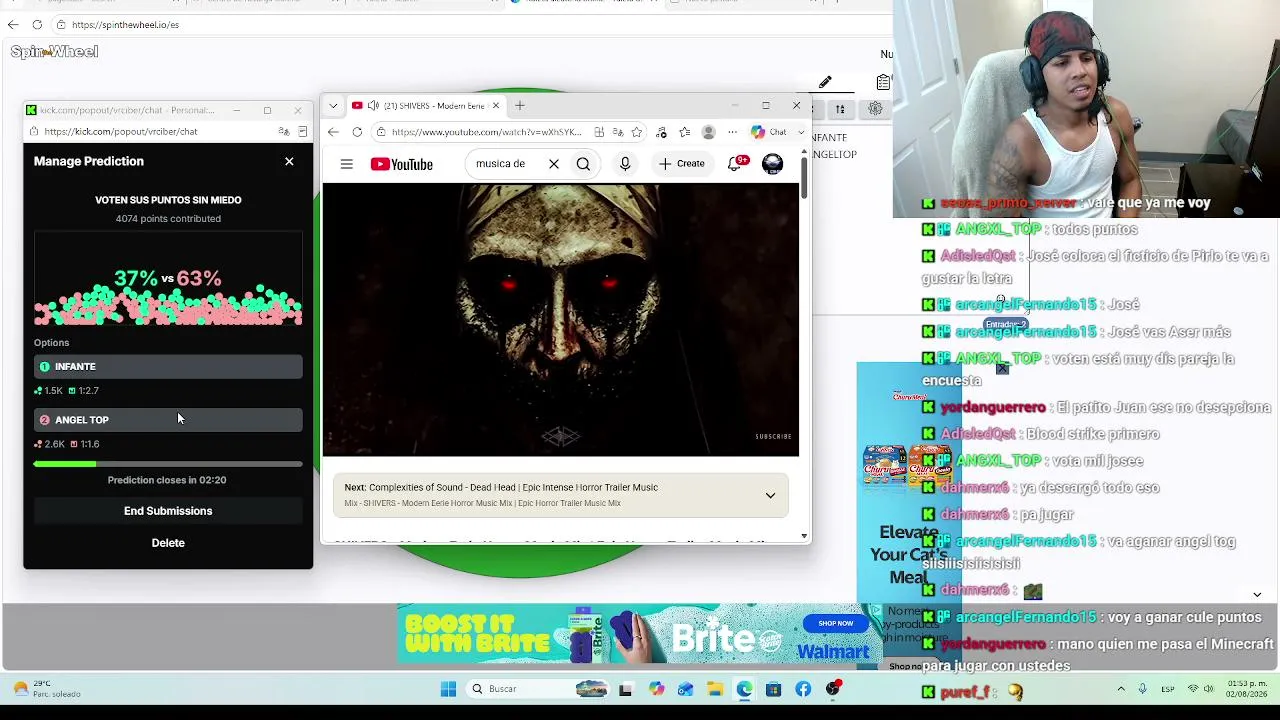View site info lock in Kick popout
Screen dimensions: 1280x720
34,131
